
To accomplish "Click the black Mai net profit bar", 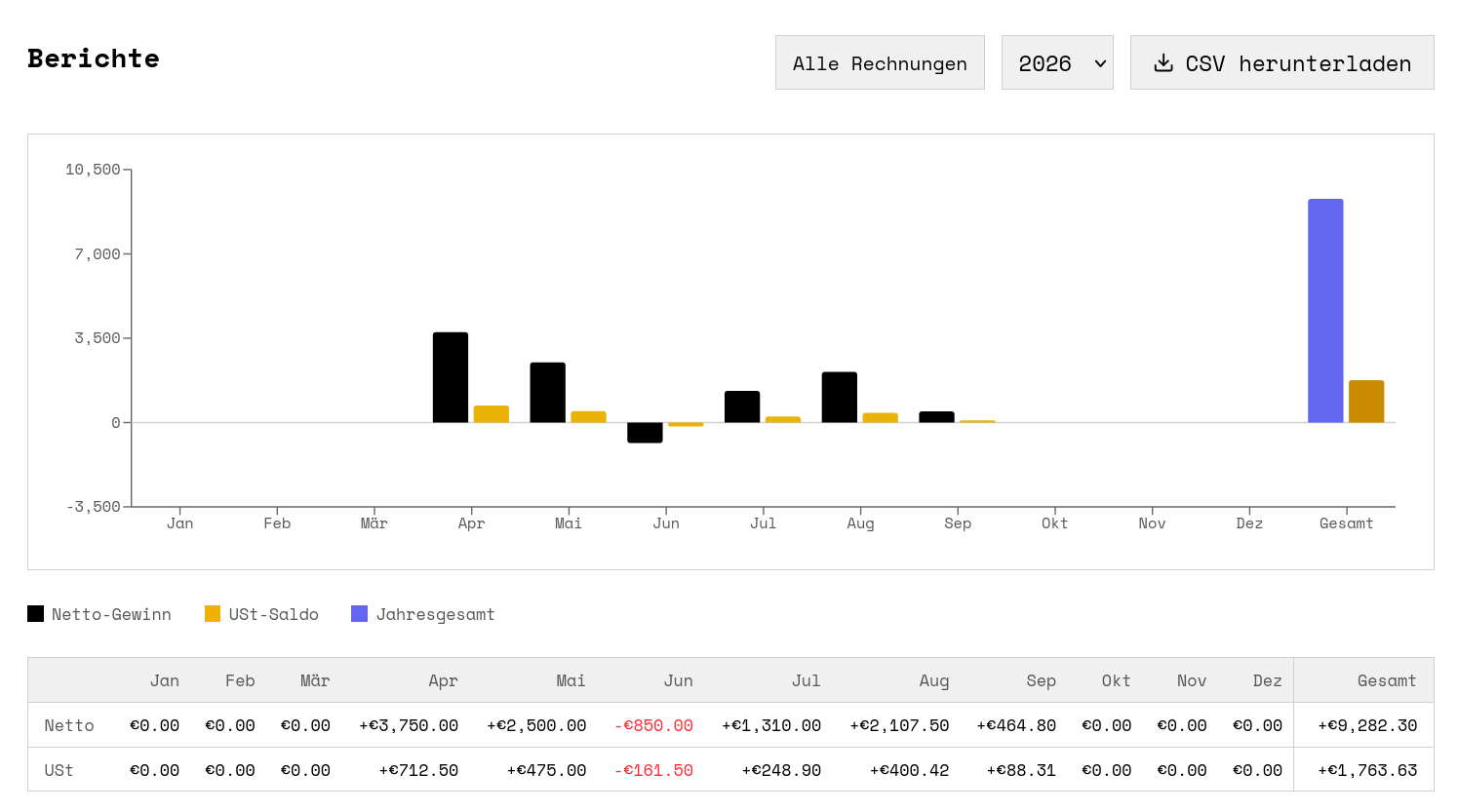I will pos(548,393).
